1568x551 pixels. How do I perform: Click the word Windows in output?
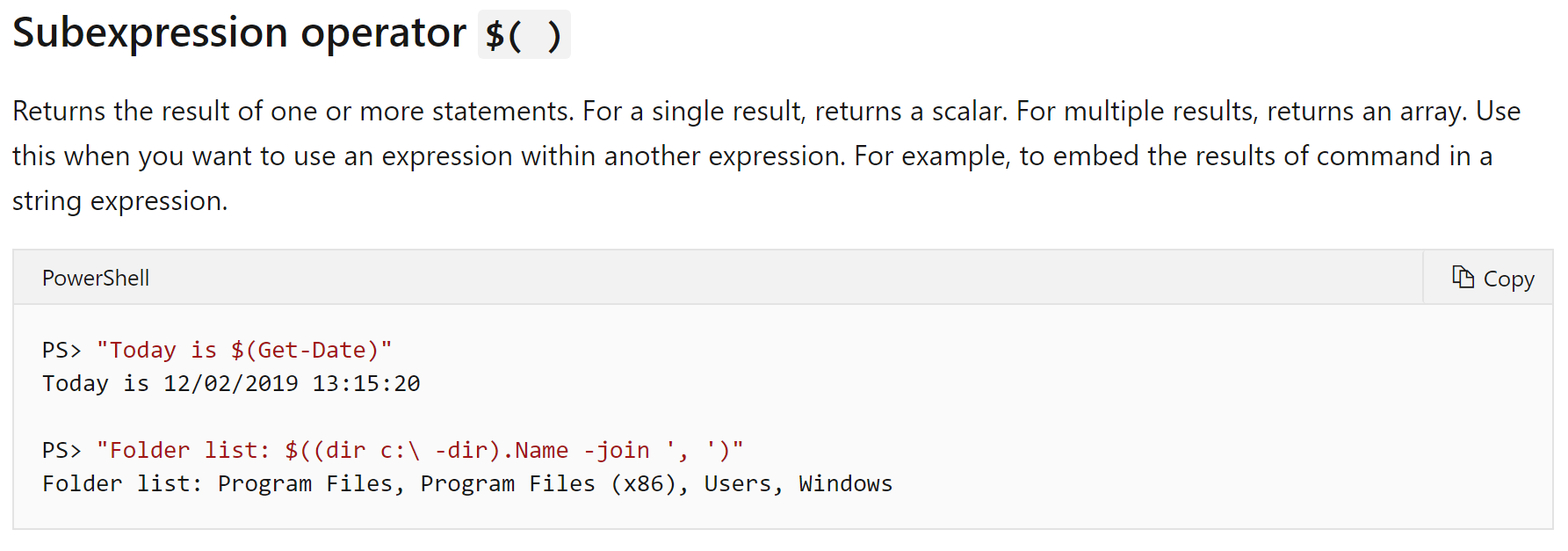(845, 483)
